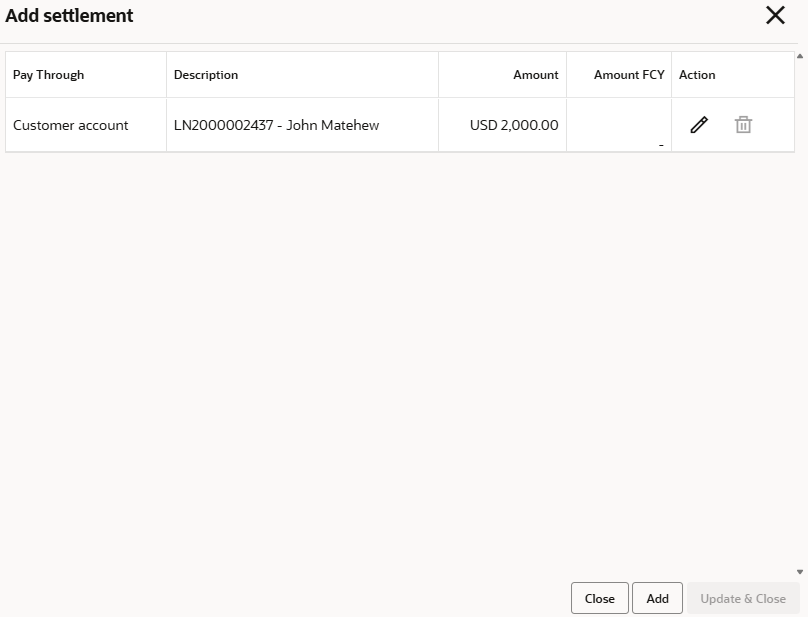Edit the Customer account settlement row
Screen dimensions: 810x618
(x=700, y=126)
